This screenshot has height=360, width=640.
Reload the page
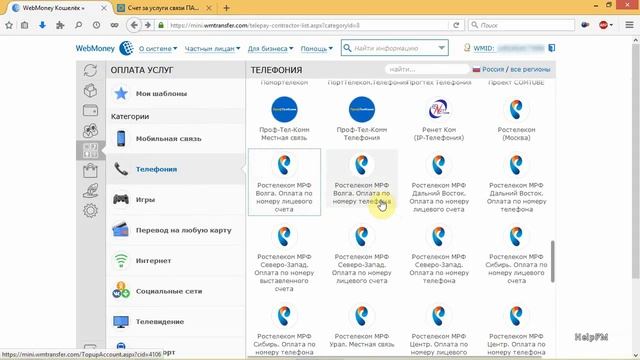(x=456, y=25)
